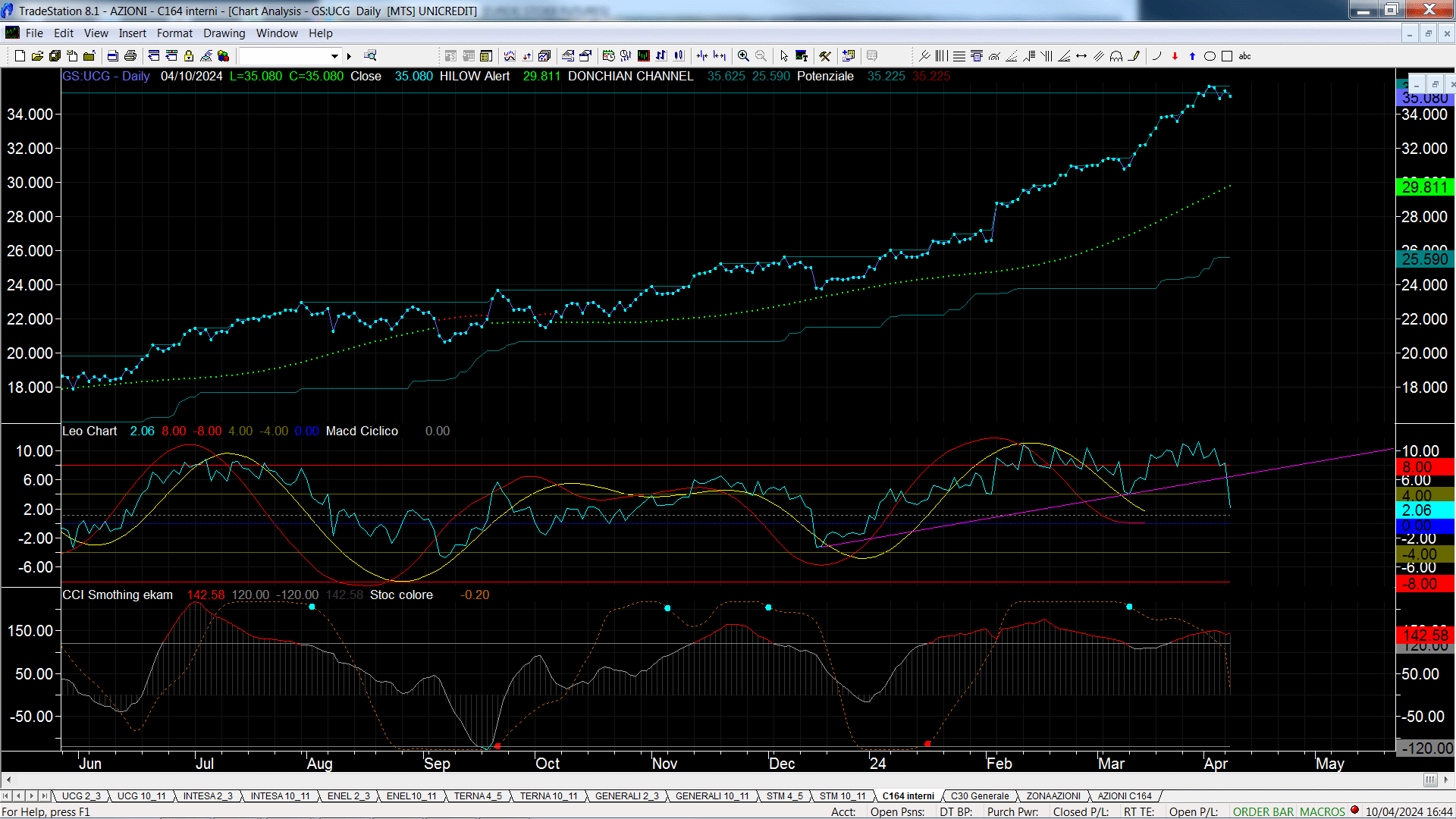Click the New document icon
This screenshot has width=1456, height=819.
coord(20,55)
